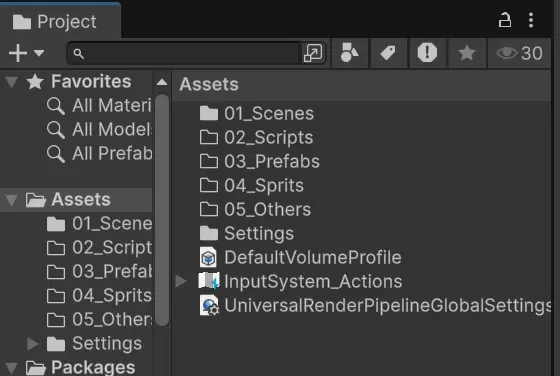
Task: Select the Assets folder in tree
Action: (76, 200)
